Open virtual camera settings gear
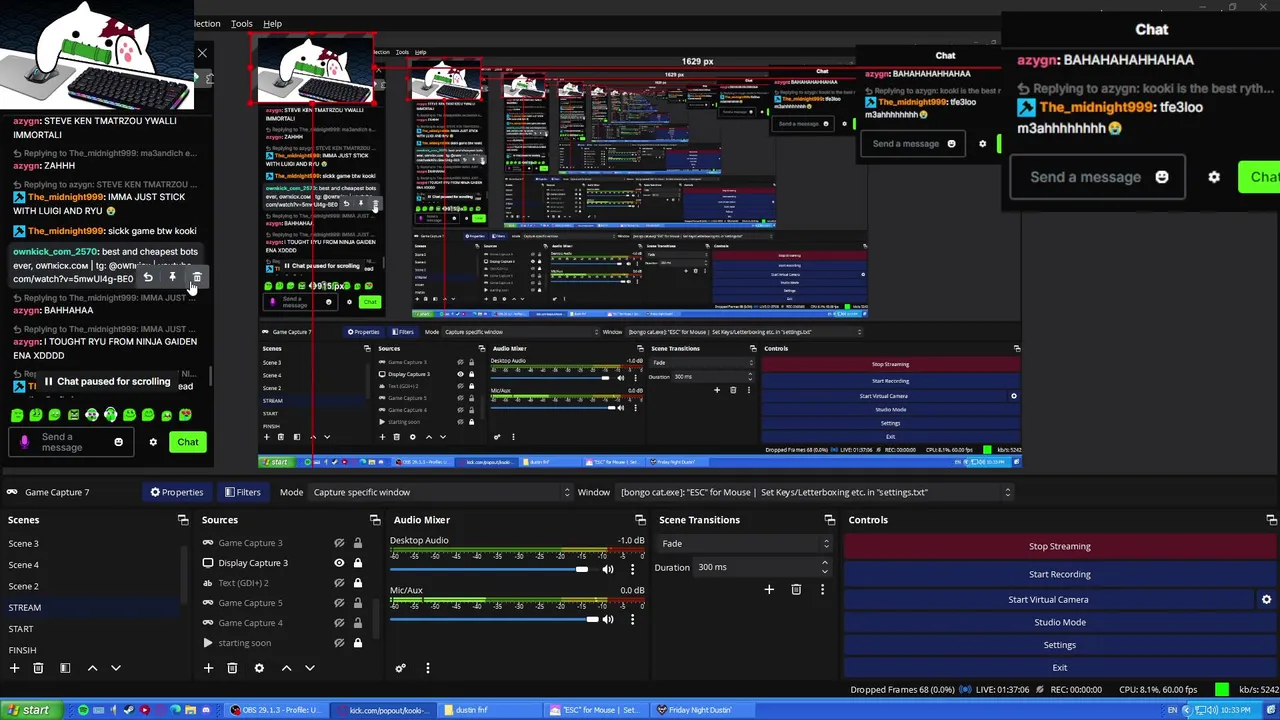The width and height of the screenshot is (1280, 720). (x=1266, y=599)
